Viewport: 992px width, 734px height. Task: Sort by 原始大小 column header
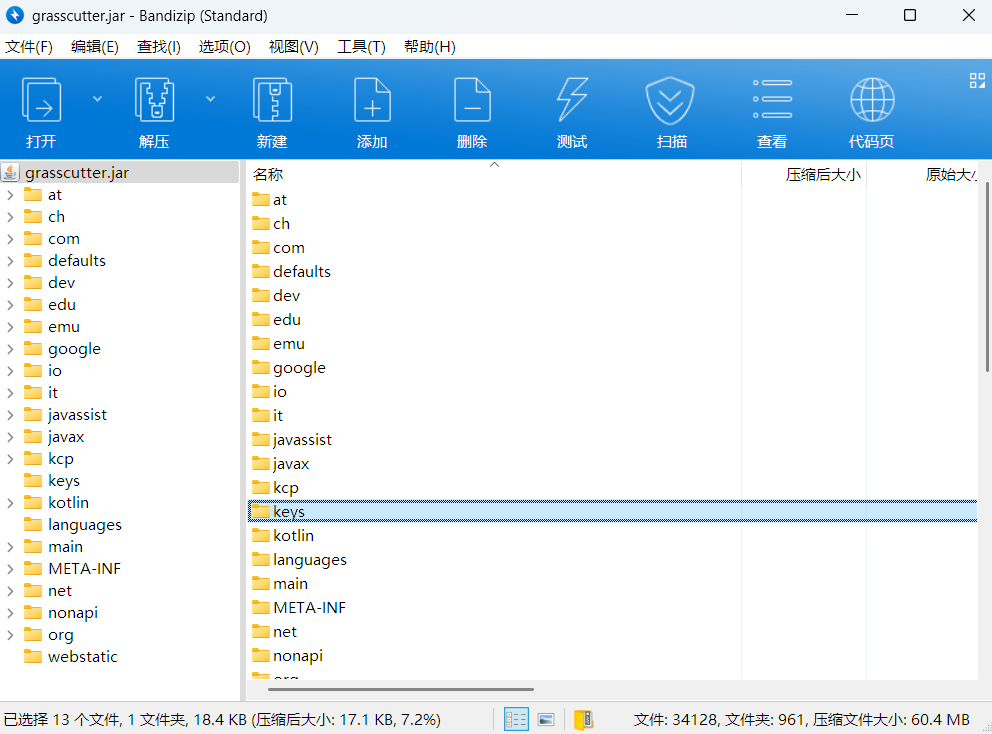click(x=922, y=175)
